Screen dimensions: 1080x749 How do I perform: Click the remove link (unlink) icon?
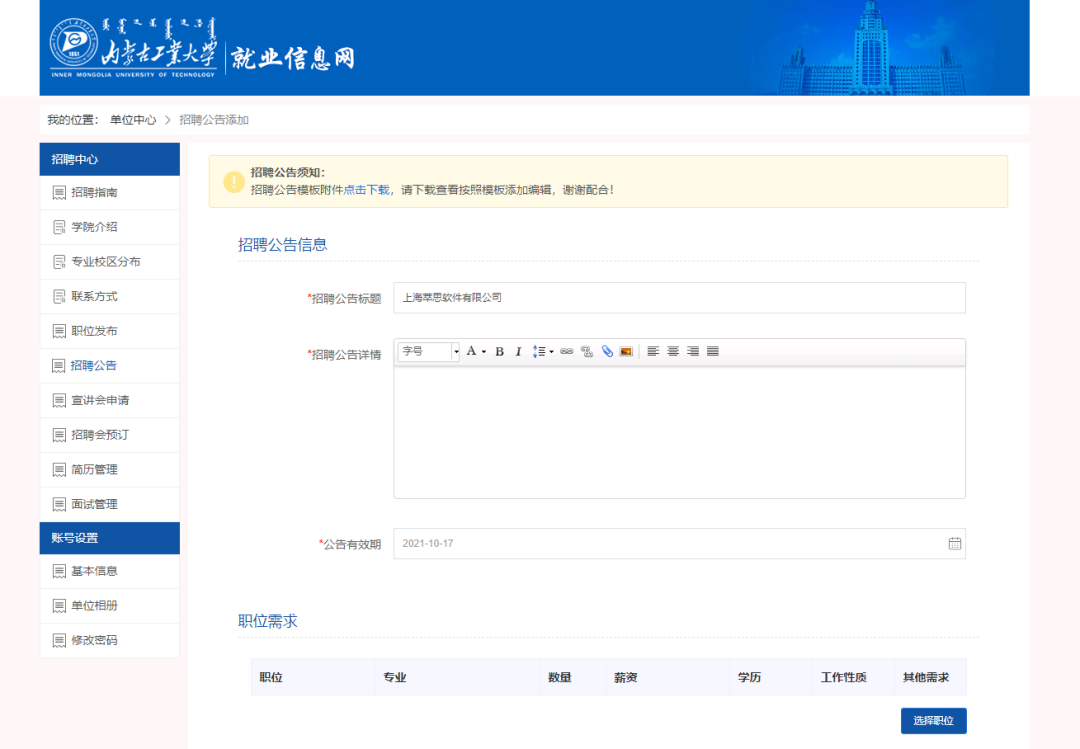tap(587, 352)
